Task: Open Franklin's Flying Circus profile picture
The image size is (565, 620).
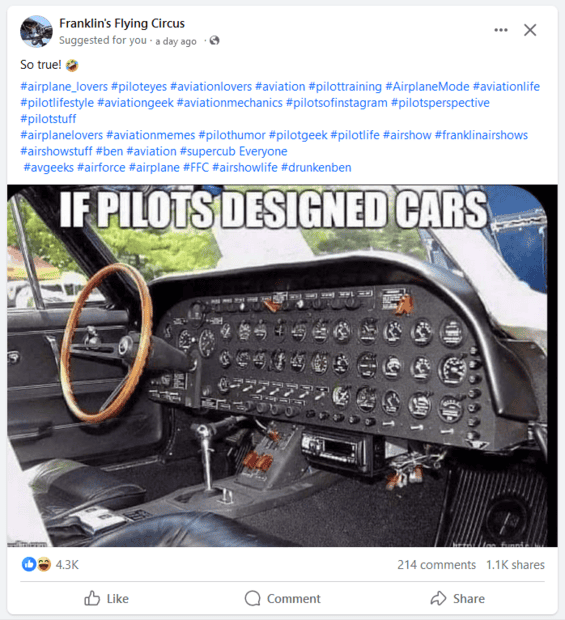Action: pyautogui.click(x=36, y=31)
